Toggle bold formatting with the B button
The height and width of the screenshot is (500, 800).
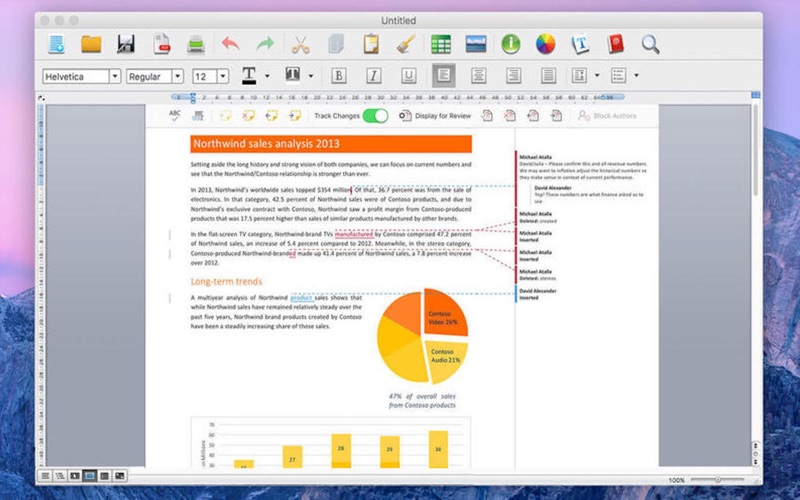point(339,76)
